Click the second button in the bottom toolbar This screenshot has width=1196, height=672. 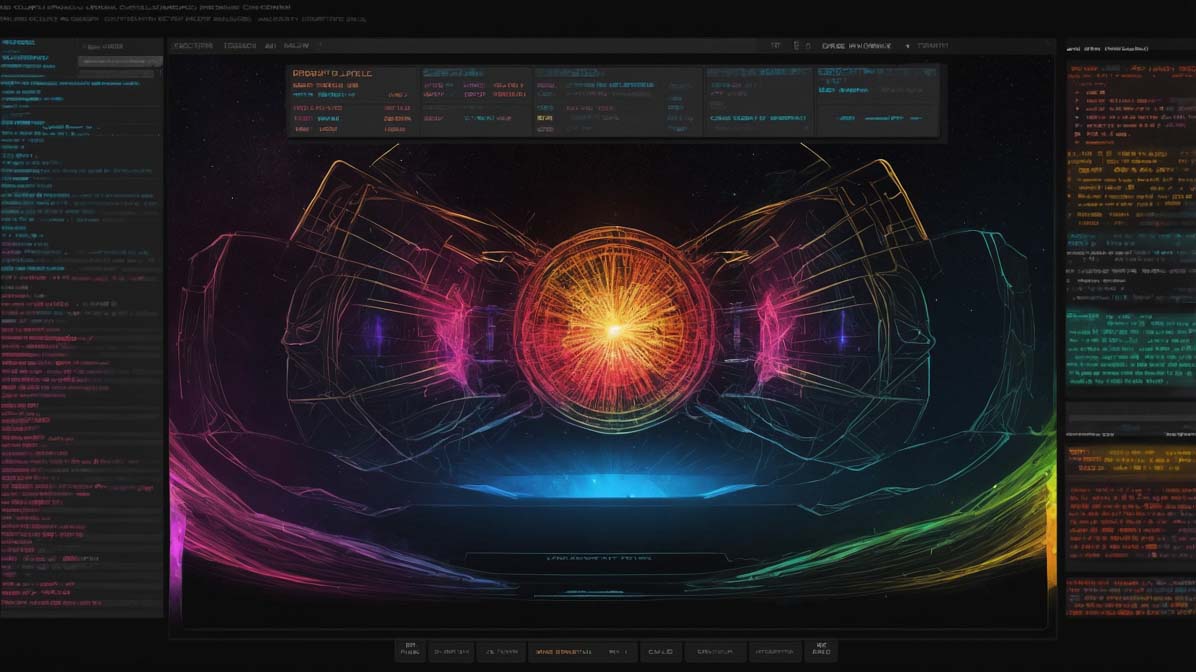coord(451,651)
